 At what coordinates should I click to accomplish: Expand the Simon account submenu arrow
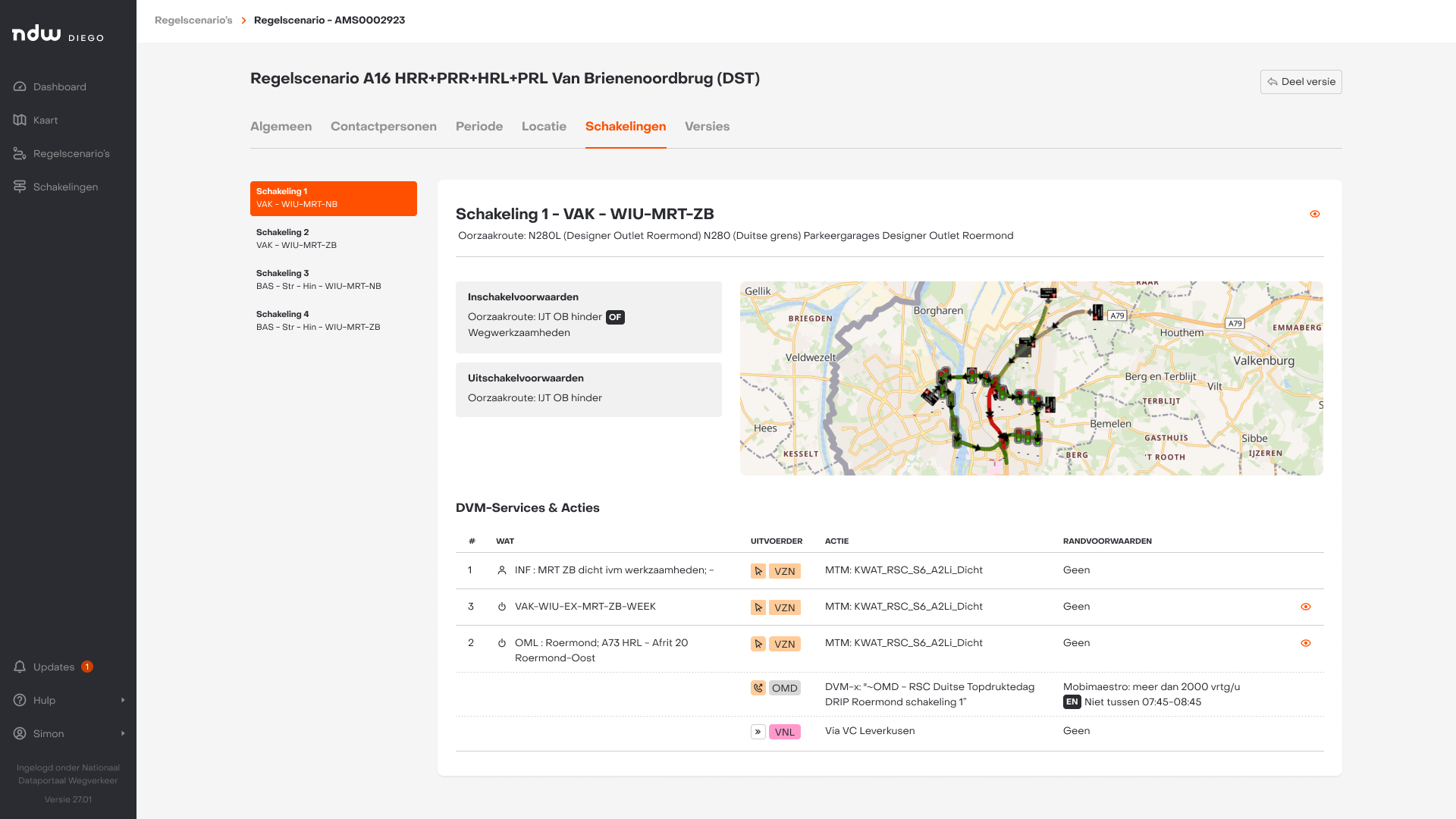click(x=123, y=733)
